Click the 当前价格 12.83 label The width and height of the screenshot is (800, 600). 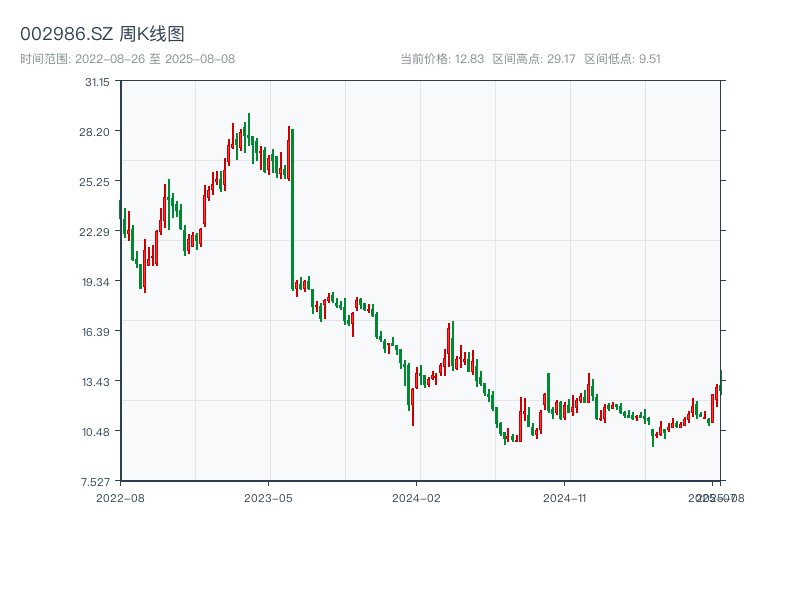tap(442, 59)
